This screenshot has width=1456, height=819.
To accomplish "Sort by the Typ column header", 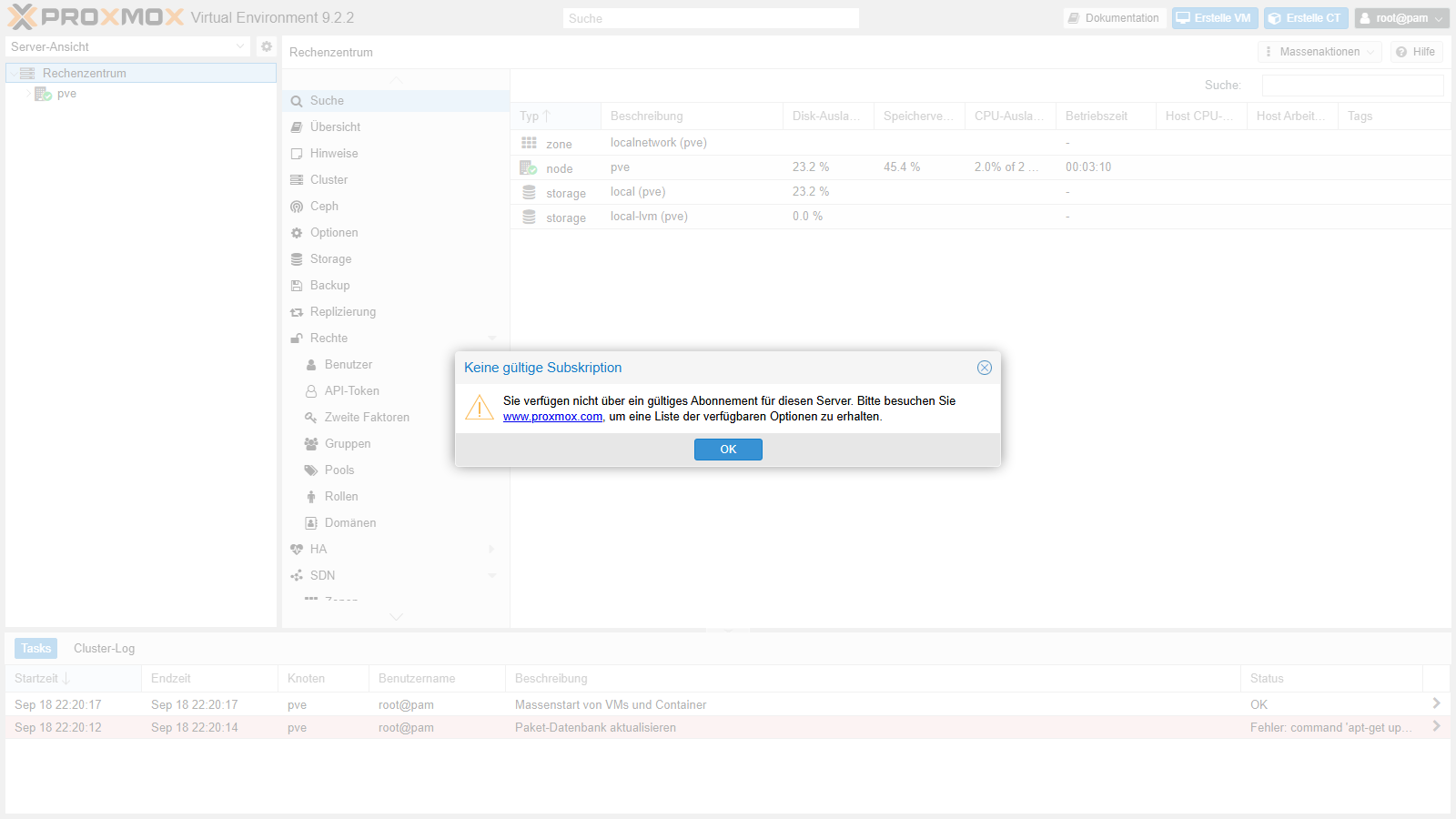I will pos(555,116).
